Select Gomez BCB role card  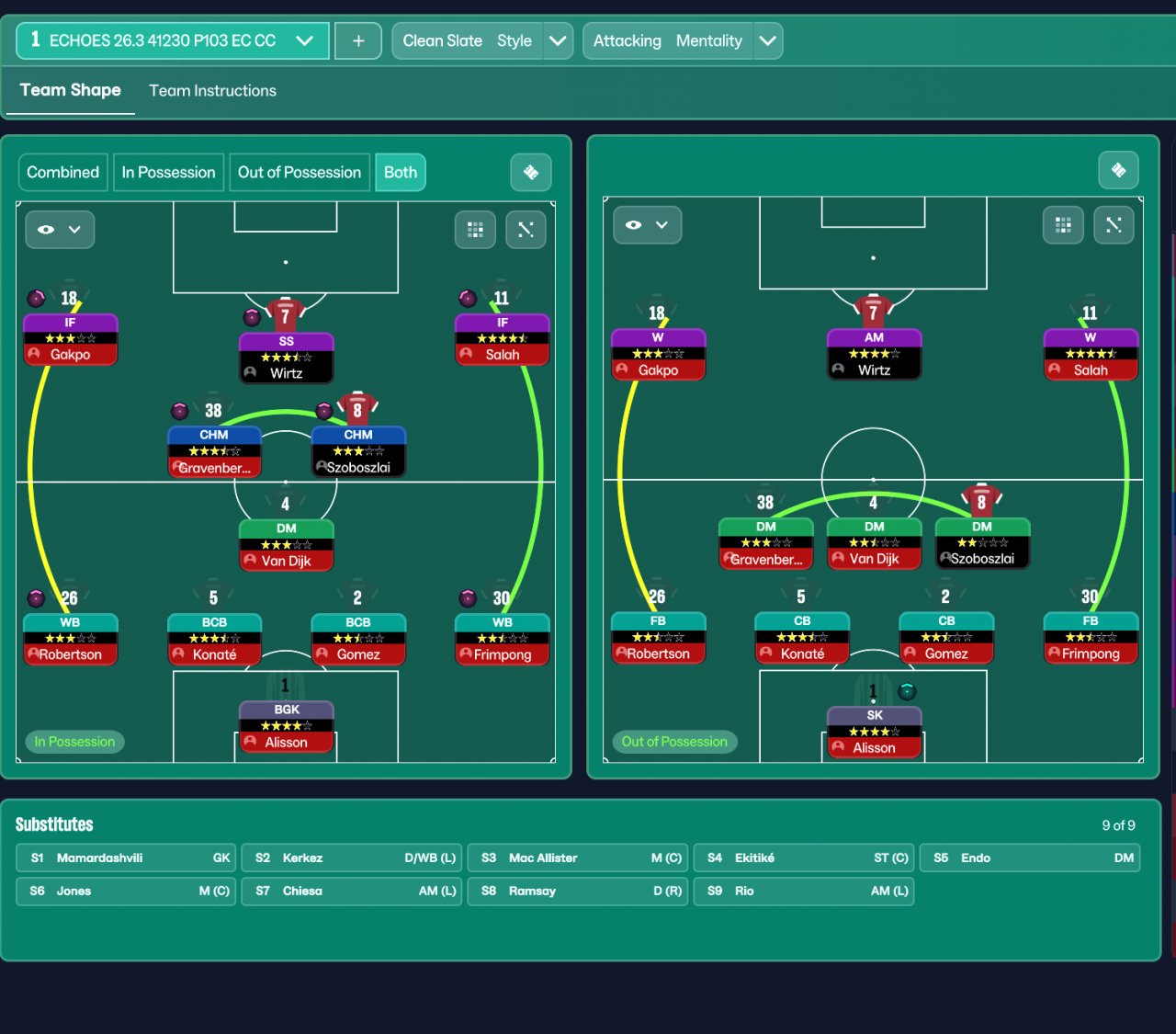[x=358, y=639]
